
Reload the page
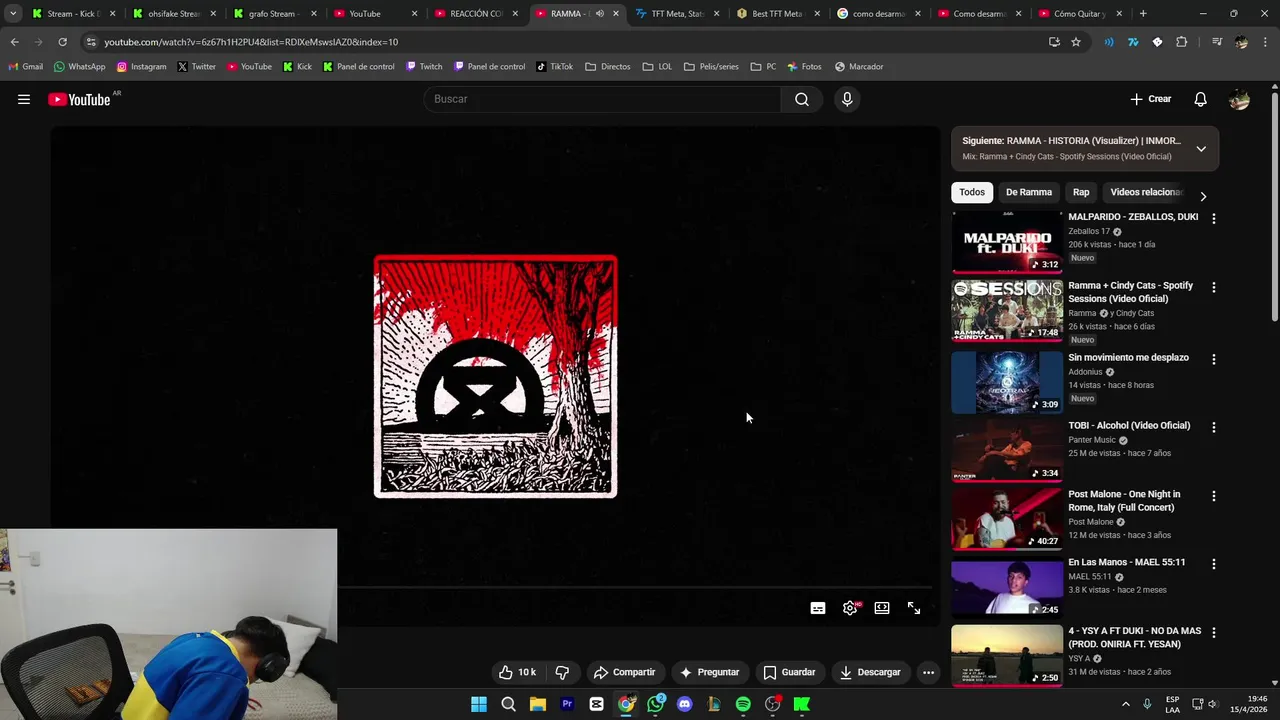(x=62, y=42)
